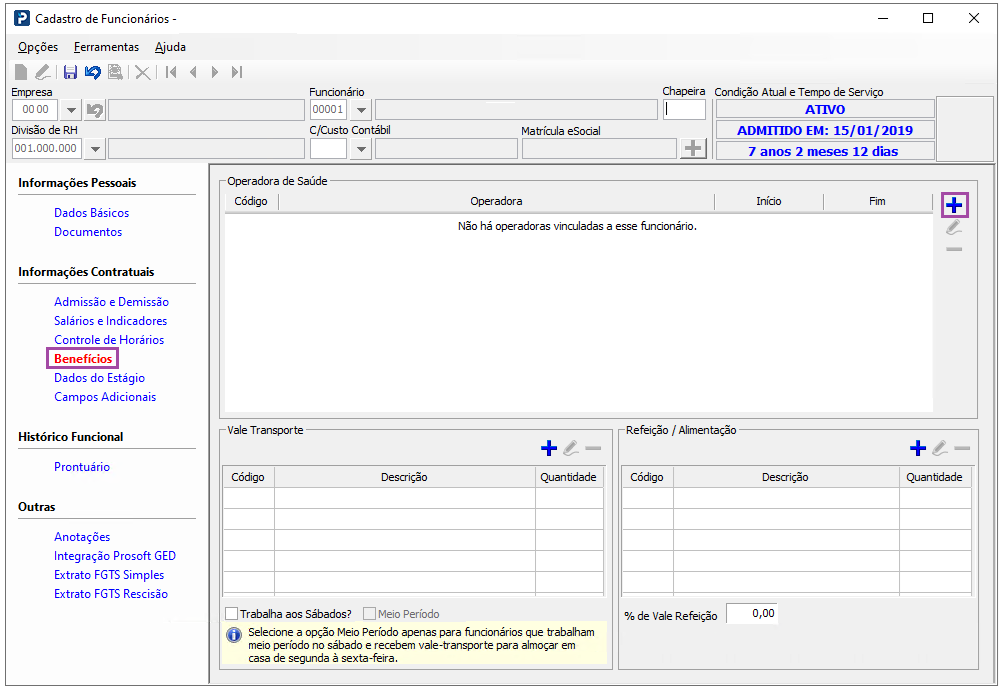Open Salários e Indicadores

(110, 321)
